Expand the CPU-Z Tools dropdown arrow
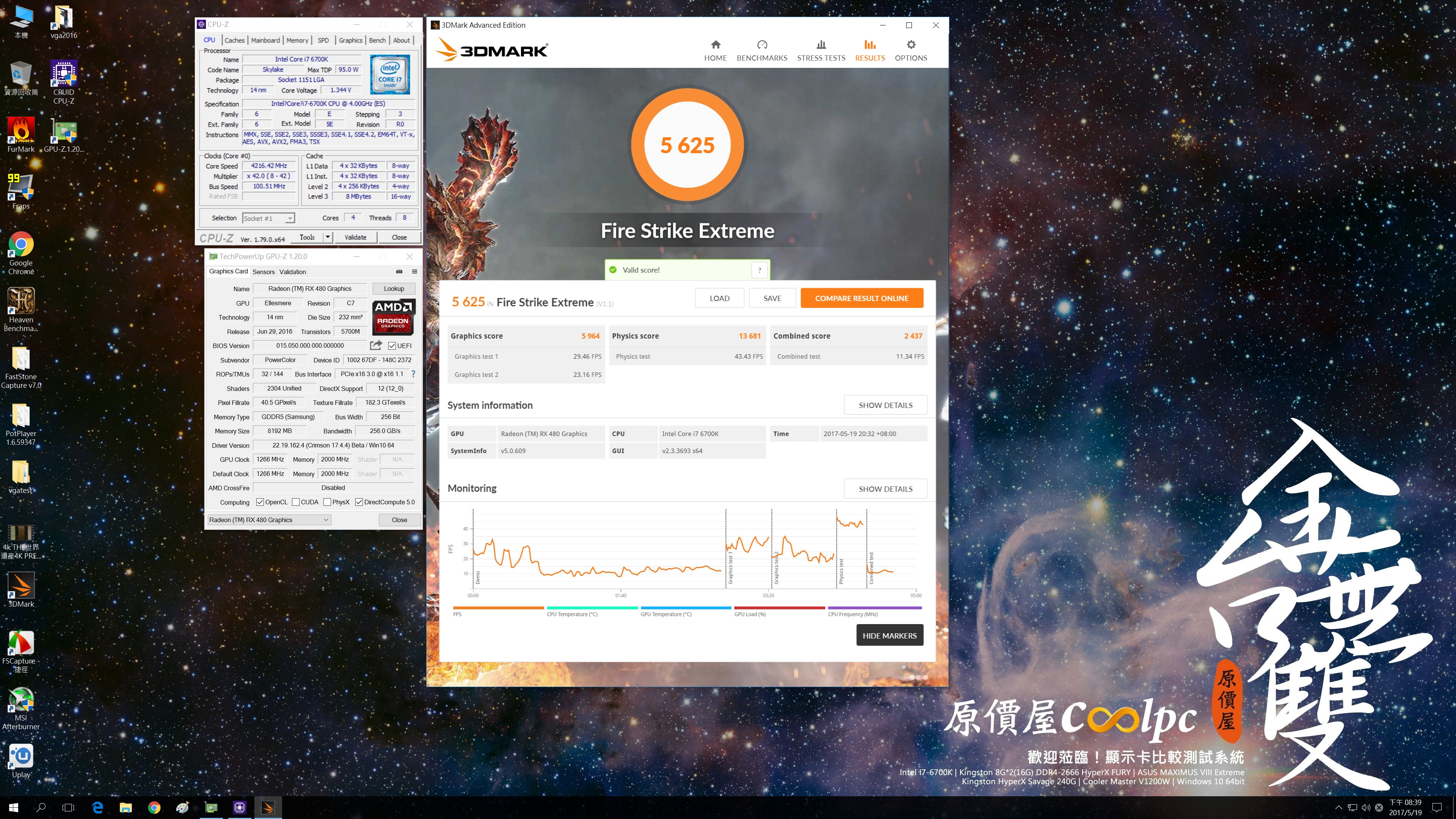Image resolution: width=1456 pixels, height=819 pixels. 328,237
